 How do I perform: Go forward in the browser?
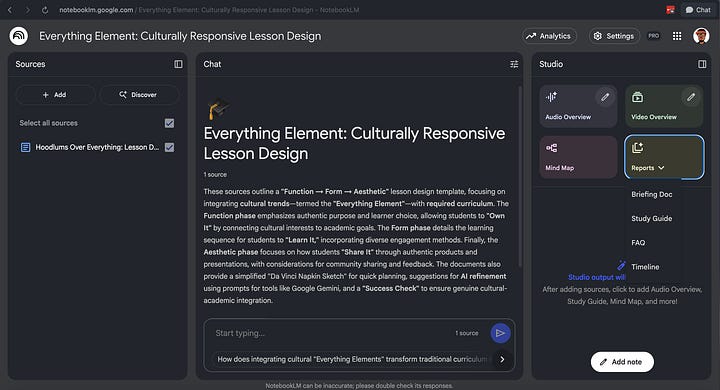28,10
